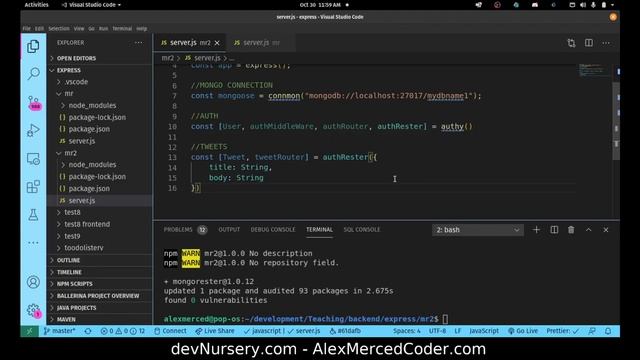The image size is (640, 360).
Task: Click Connect in status bar
Action: 170,331
